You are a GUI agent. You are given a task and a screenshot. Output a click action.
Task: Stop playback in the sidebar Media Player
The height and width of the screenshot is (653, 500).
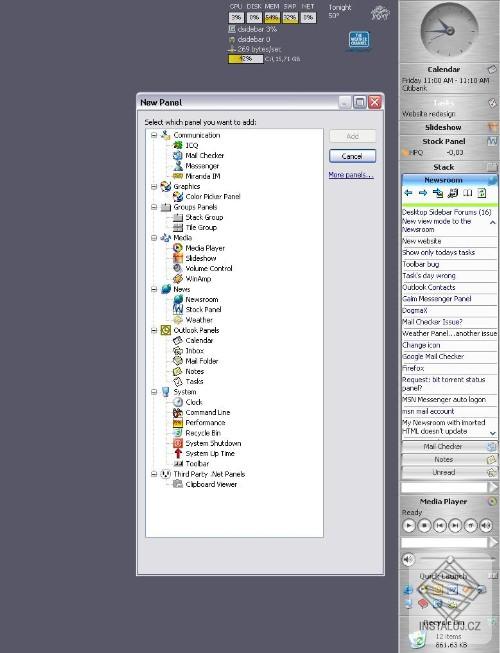[x=424, y=526]
